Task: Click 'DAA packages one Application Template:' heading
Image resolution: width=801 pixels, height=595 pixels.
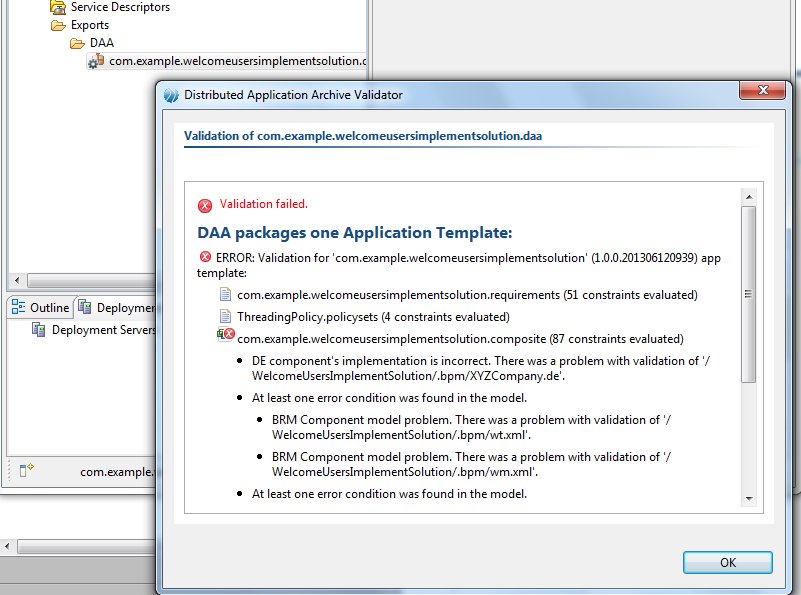Action: click(355, 232)
